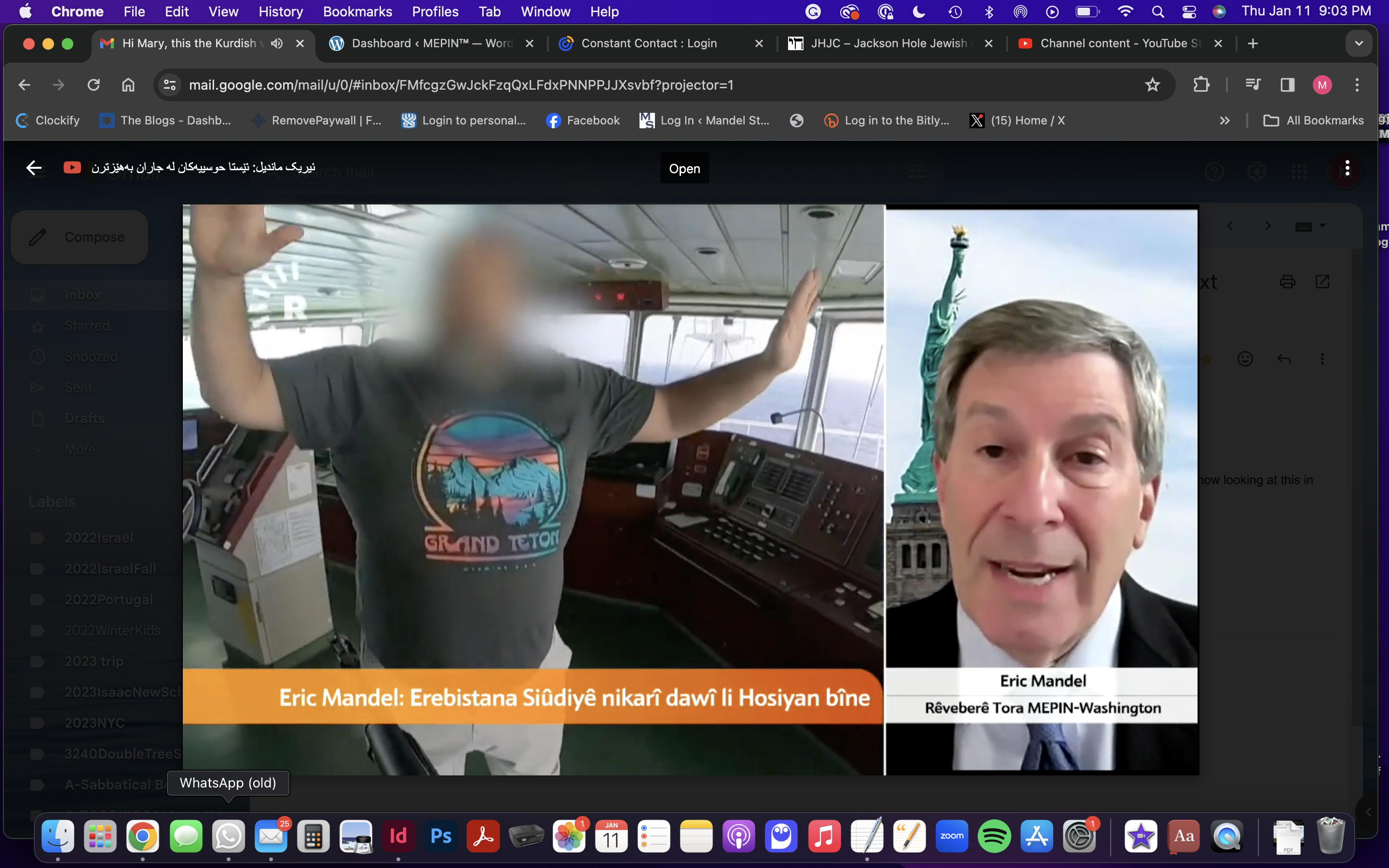1389x868 pixels.
Task: Expand the hidden bookmarks chevron
Action: (x=1224, y=121)
